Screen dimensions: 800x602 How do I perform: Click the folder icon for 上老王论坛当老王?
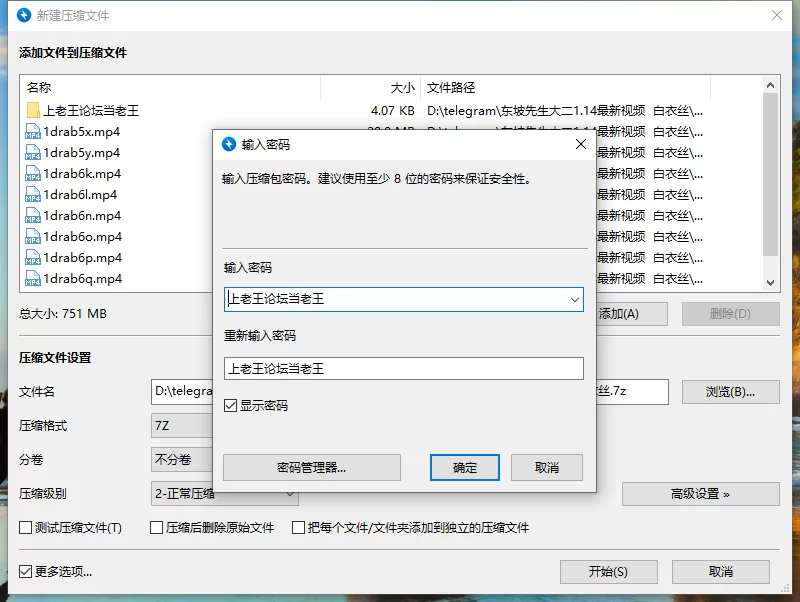(x=33, y=111)
